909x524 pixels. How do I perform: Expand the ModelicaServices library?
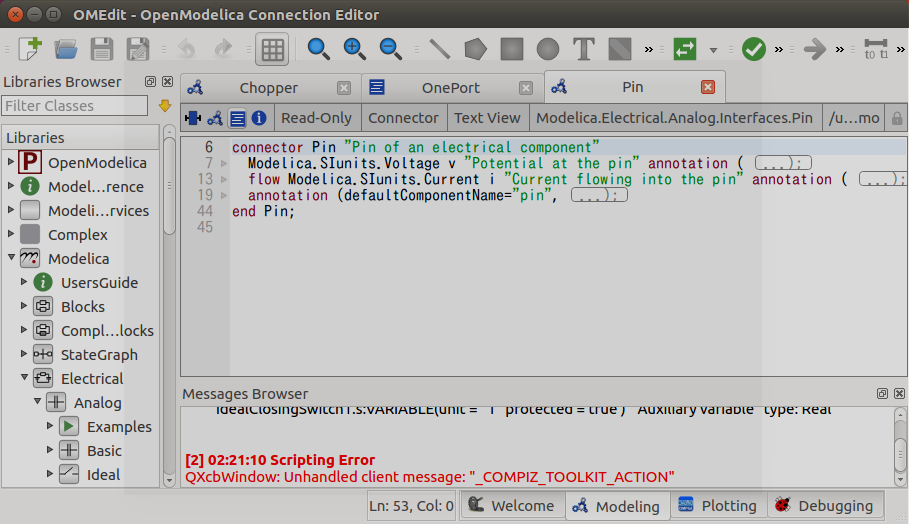pyautogui.click(x=10, y=209)
